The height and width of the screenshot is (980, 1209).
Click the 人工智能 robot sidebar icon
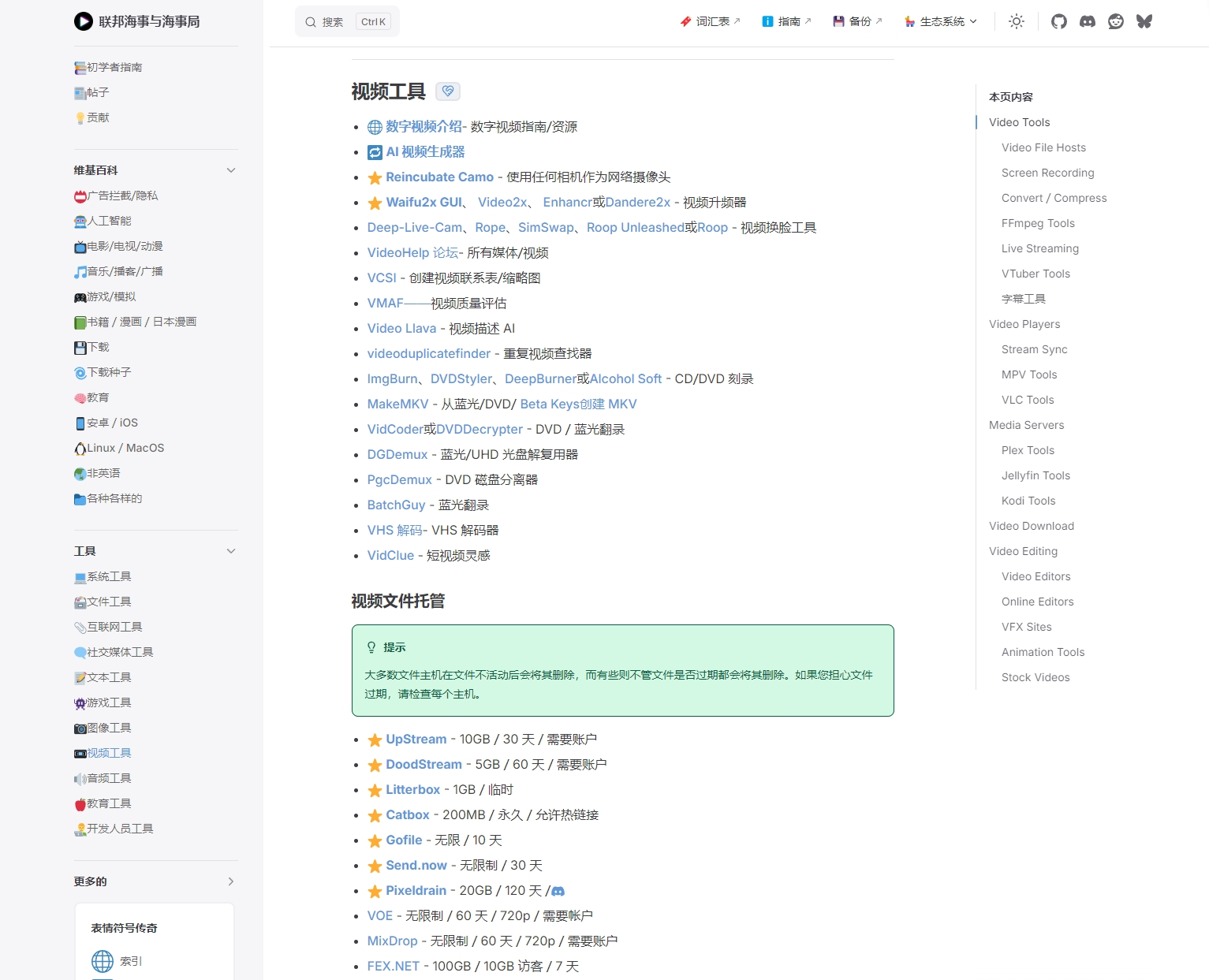80,222
